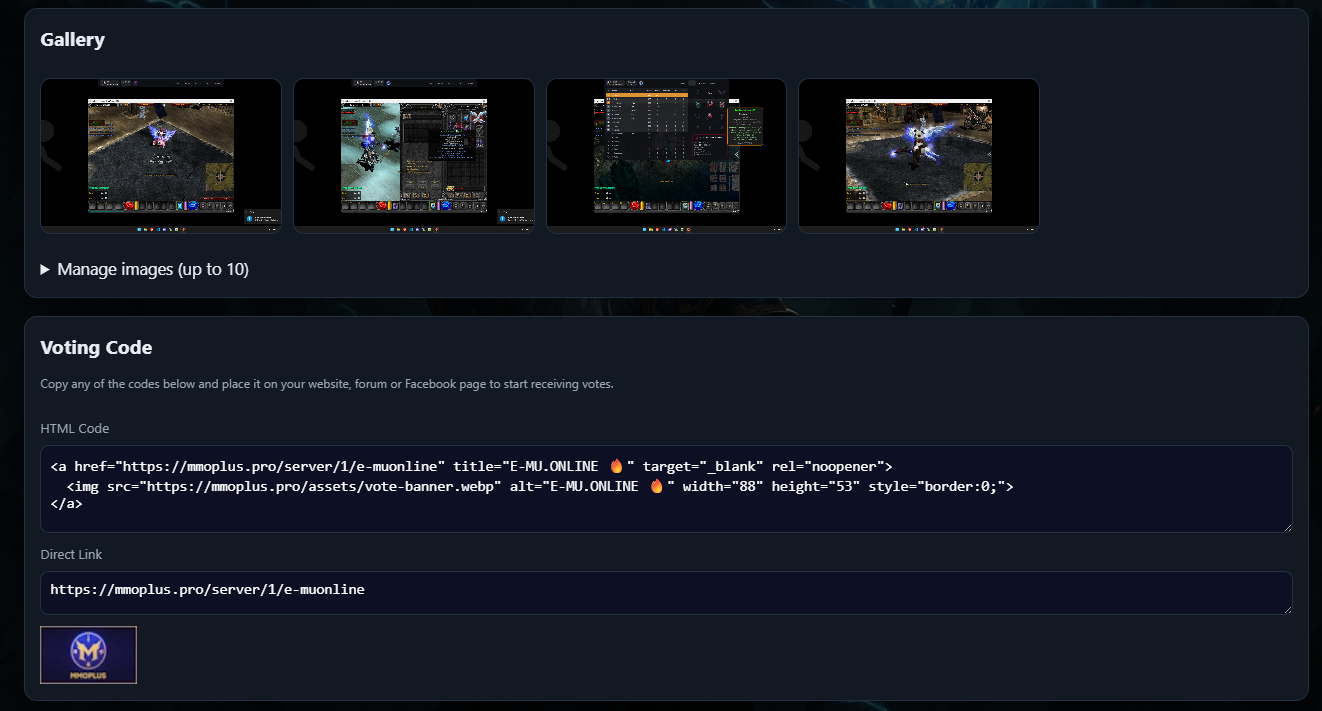
Task: Click the HTML Code box resize handle
Action: pyautogui.click(x=1286, y=526)
